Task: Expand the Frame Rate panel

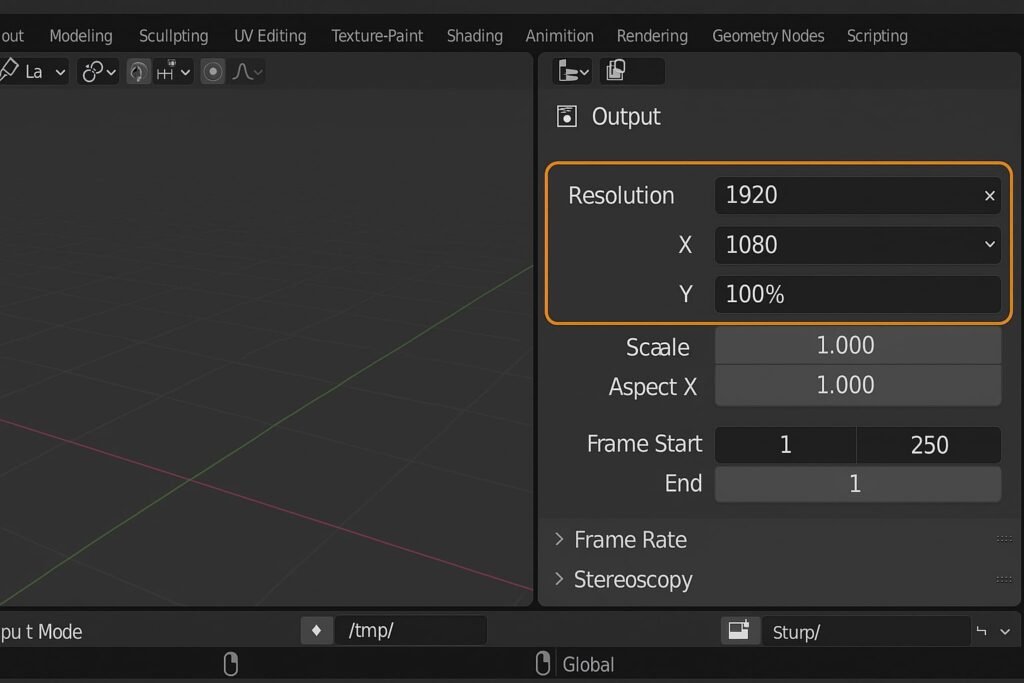Action: click(630, 540)
